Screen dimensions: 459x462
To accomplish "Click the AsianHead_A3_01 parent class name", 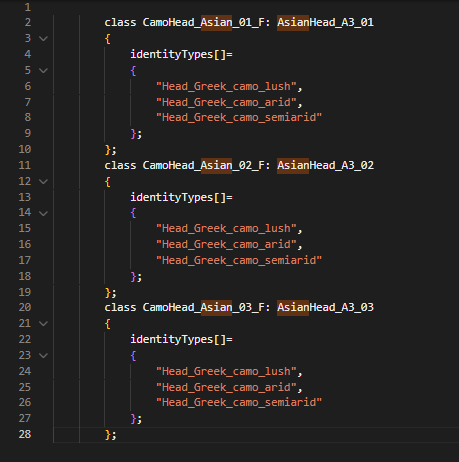I will (x=325, y=22).
